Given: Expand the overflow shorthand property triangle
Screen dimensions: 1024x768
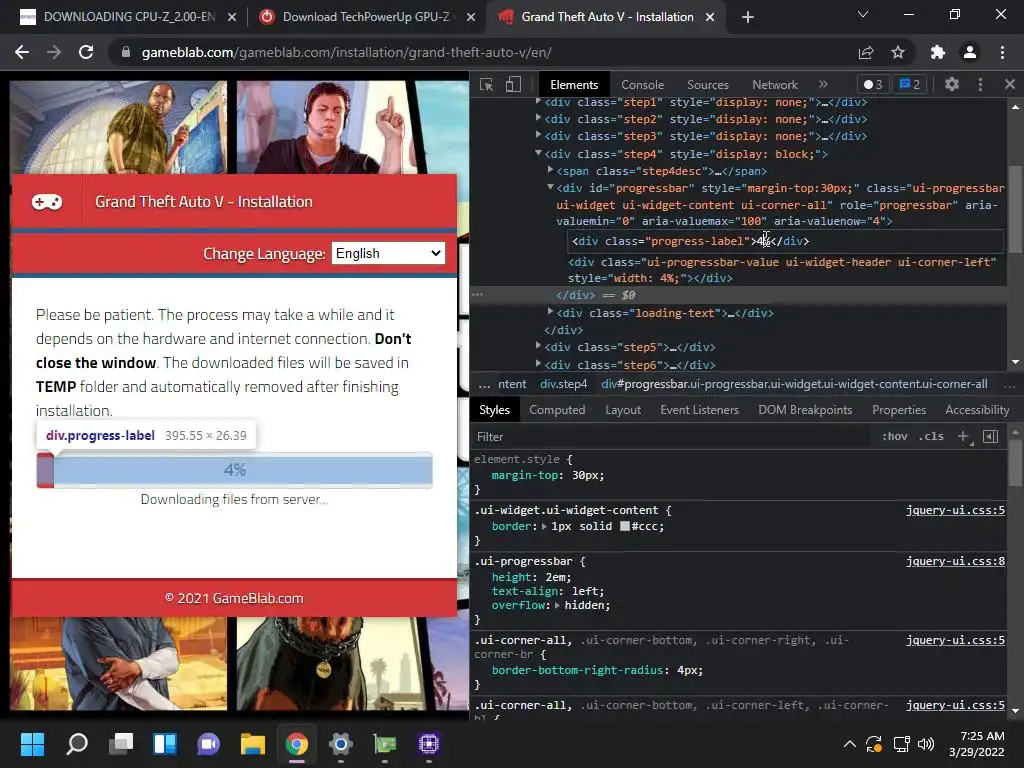Looking at the screenshot, I should coord(558,605).
